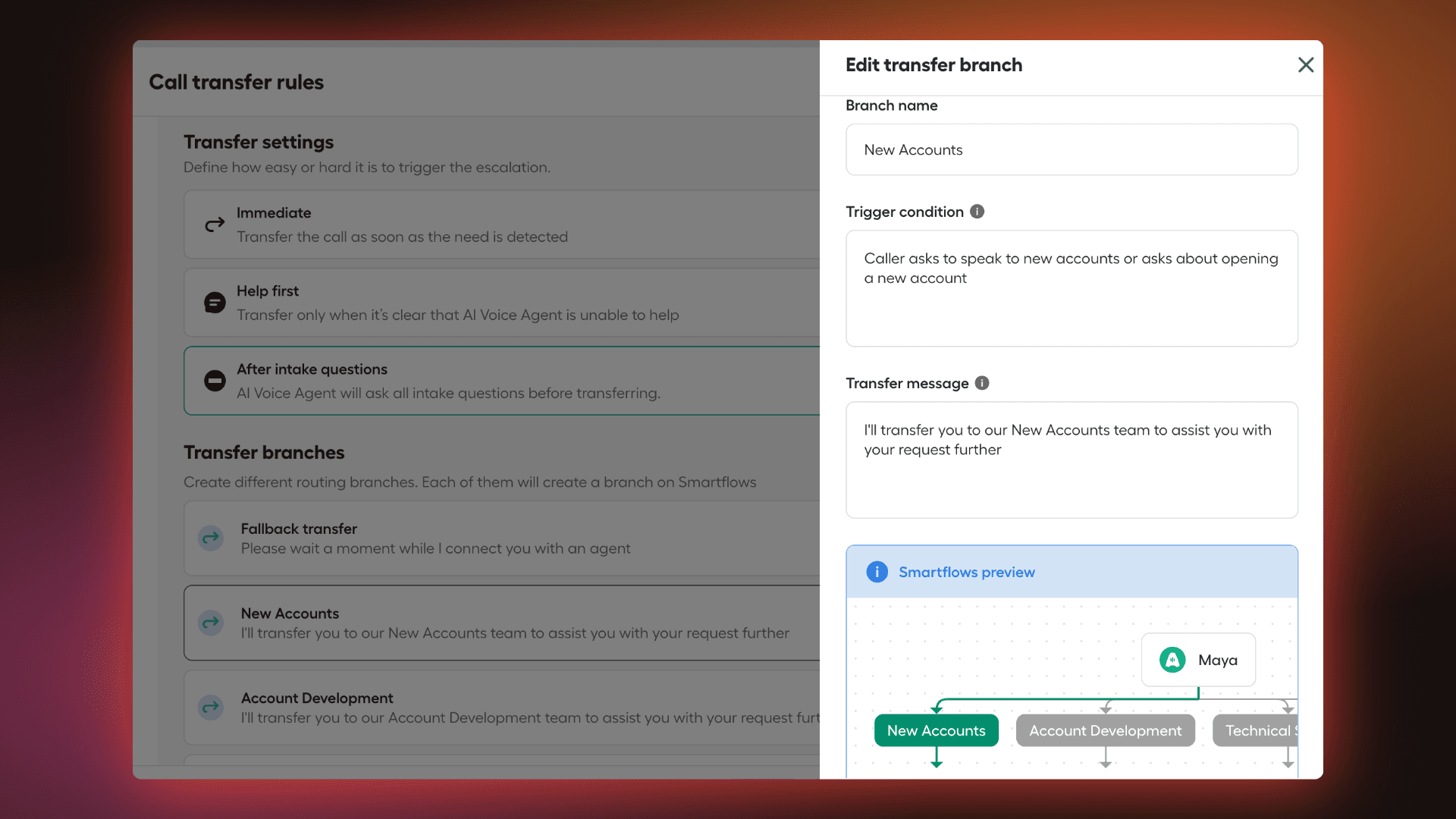The width and height of the screenshot is (1456, 819).
Task: Click the Trigger condition info icon
Action: (x=977, y=212)
